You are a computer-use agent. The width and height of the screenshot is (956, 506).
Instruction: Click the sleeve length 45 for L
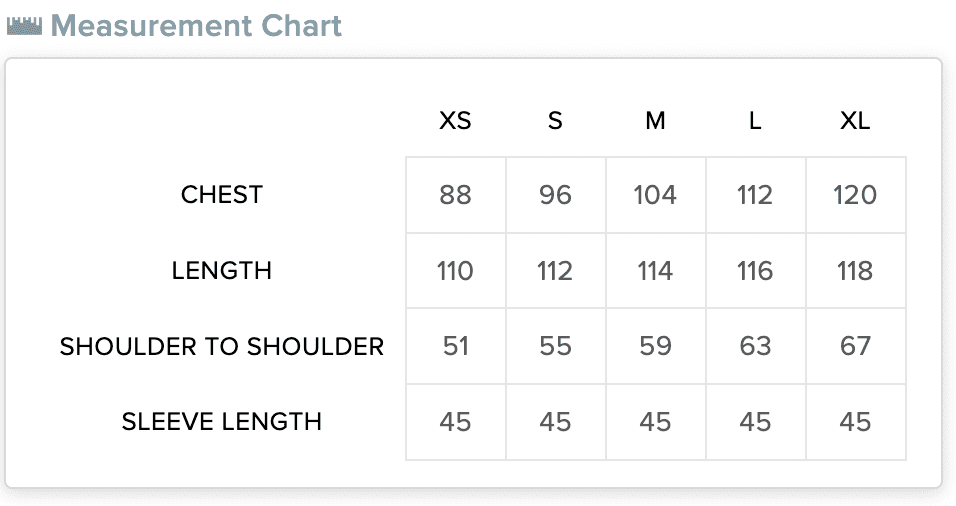pos(755,422)
